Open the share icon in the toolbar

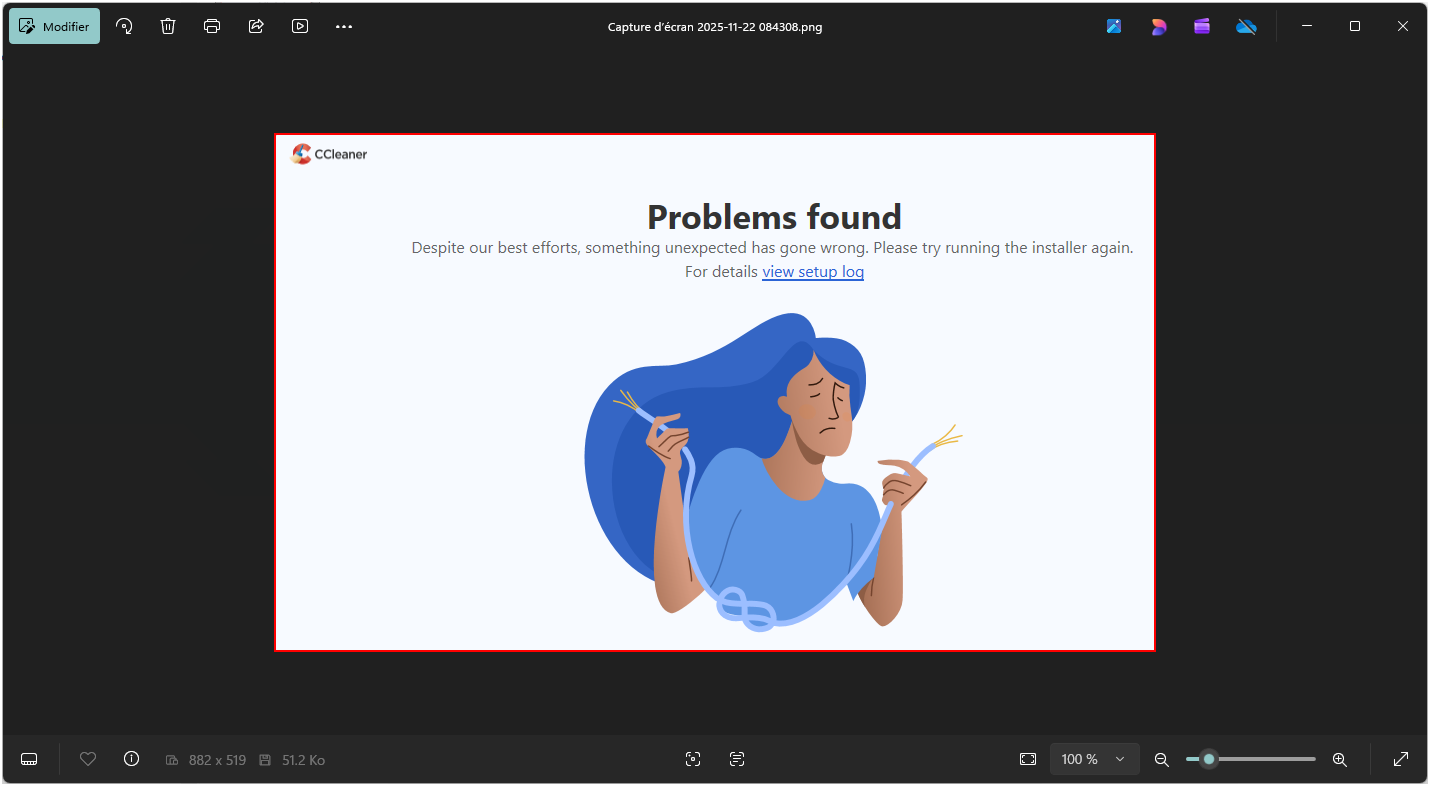(256, 27)
